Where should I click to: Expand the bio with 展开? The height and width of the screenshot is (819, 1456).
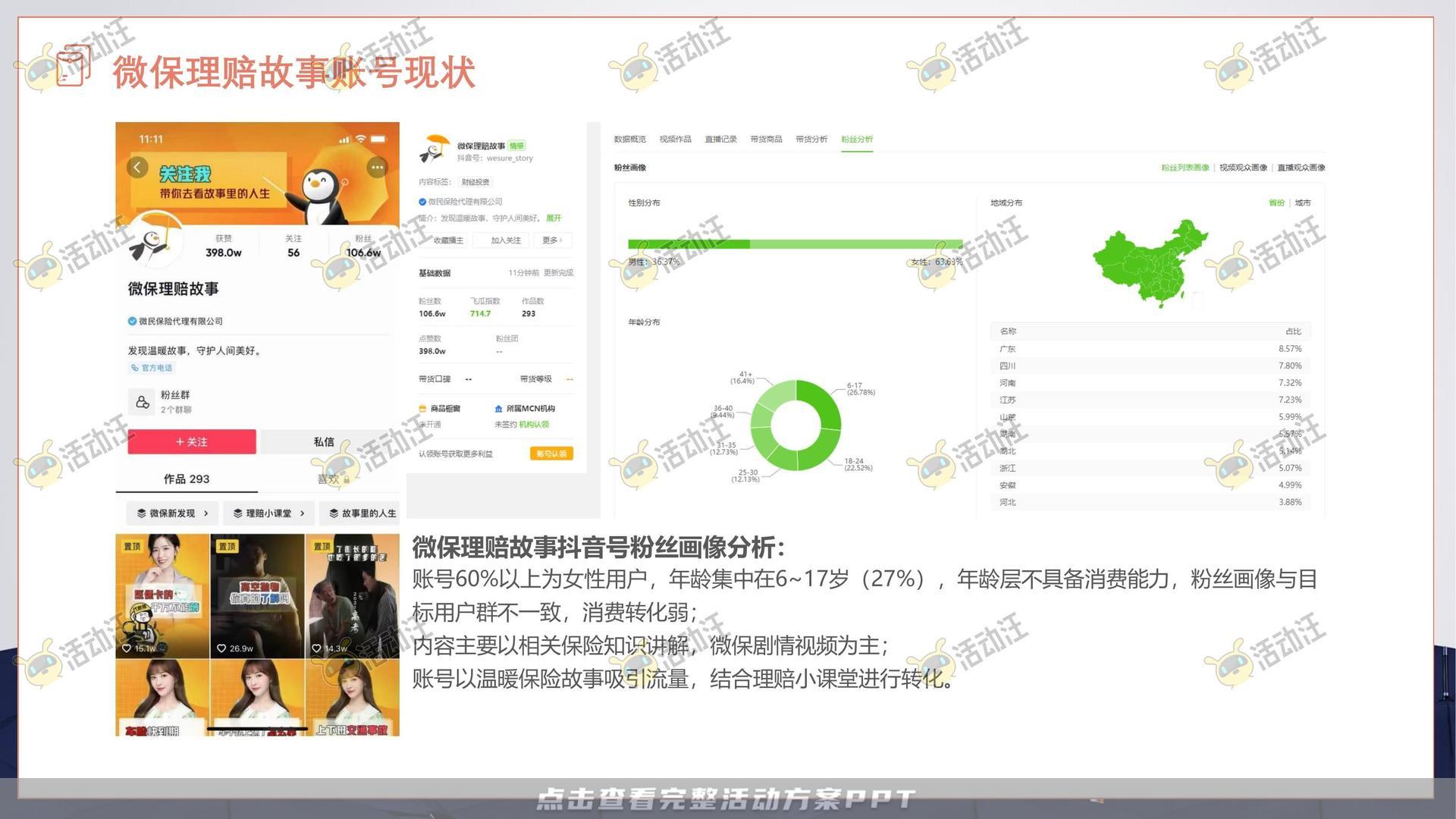552,219
